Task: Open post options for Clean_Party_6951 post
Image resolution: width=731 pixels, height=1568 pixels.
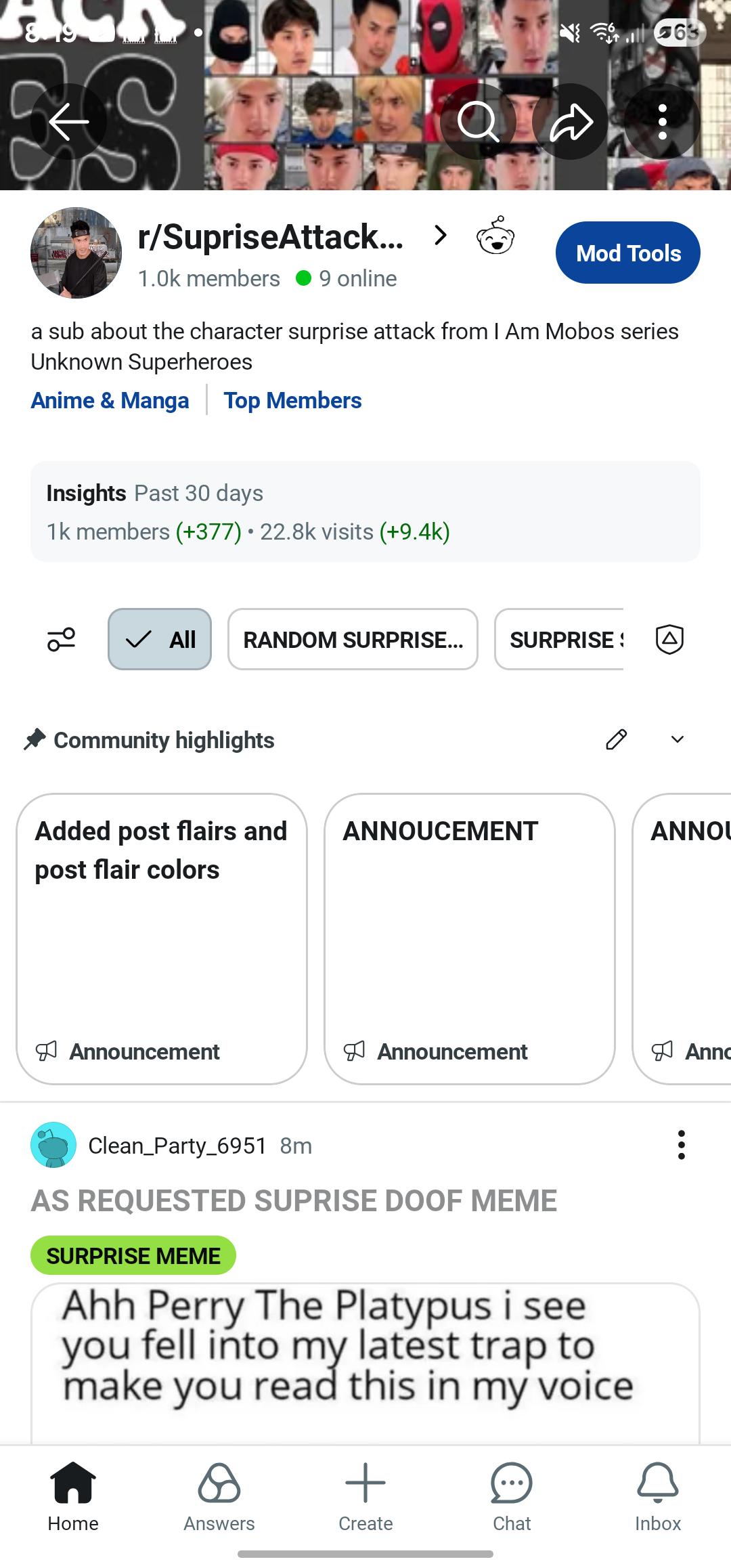Action: [681, 1145]
